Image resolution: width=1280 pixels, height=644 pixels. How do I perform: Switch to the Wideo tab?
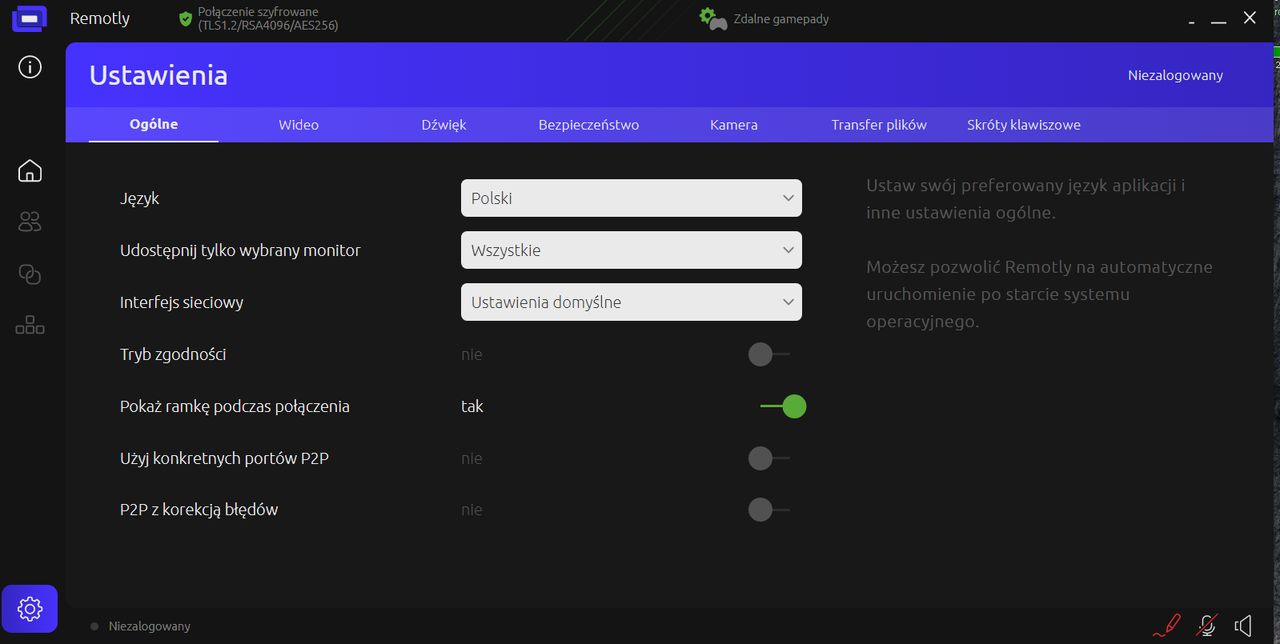coord(298,125)
